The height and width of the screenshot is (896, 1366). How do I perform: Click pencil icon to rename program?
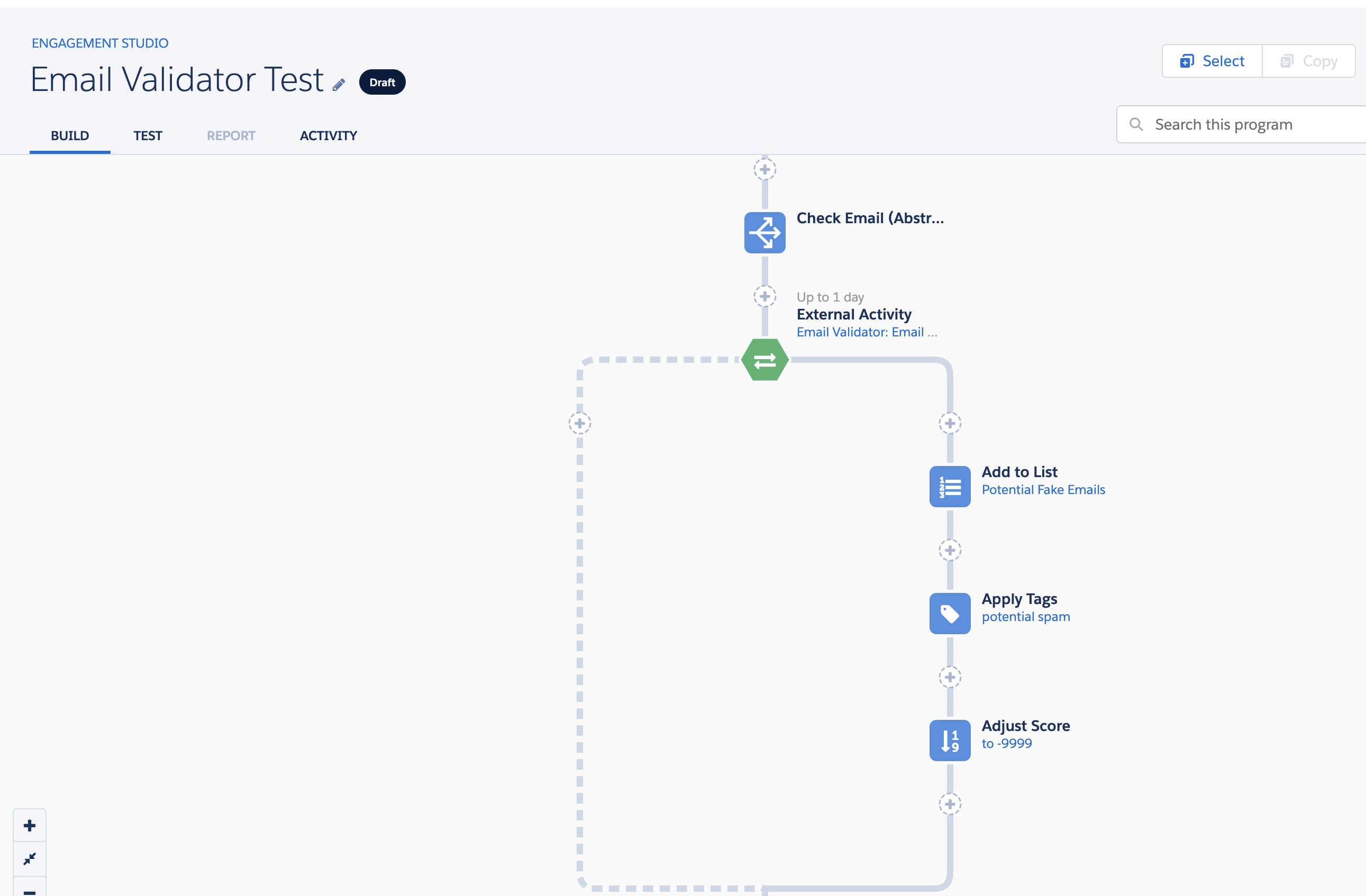(339, 85)
